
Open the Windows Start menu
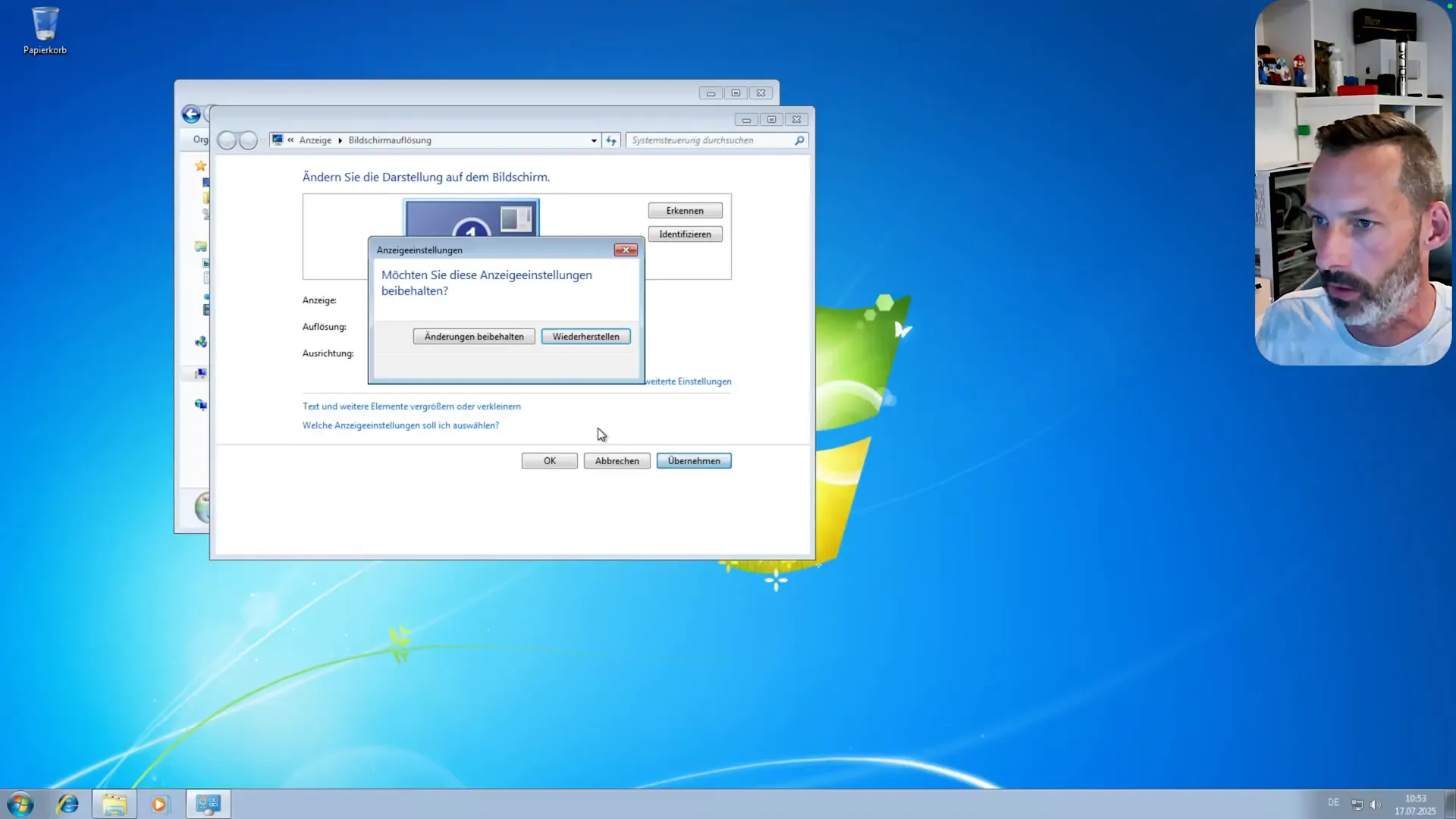(x=20, y=804)
